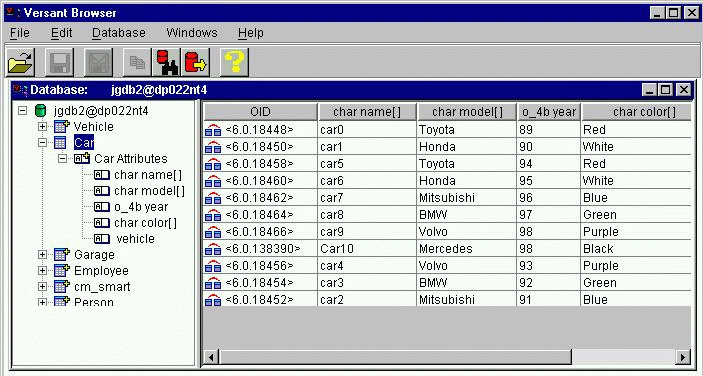Maximize the Database inner window
Screen dimensions: 703x376
click(x=666, y=90)
